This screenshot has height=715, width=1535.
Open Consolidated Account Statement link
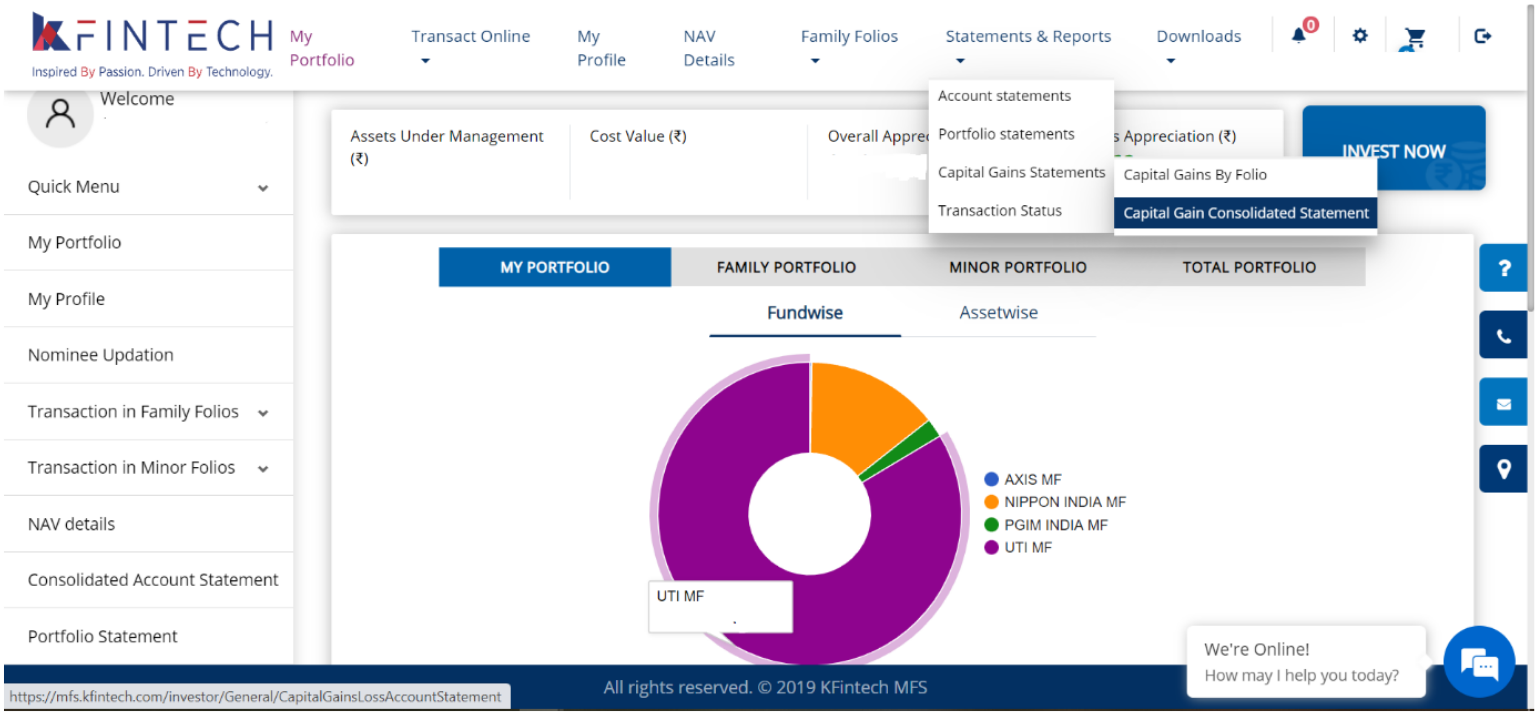(153, 580)
